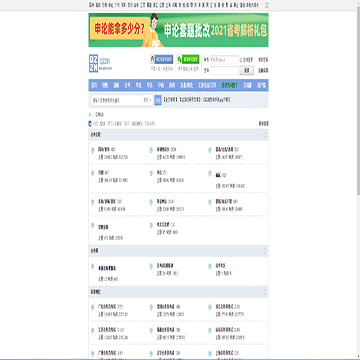The width and height of the screenshot is (360, 360).
Task: Collapse the second forum section header arrow
Action: tap(265, 251)
